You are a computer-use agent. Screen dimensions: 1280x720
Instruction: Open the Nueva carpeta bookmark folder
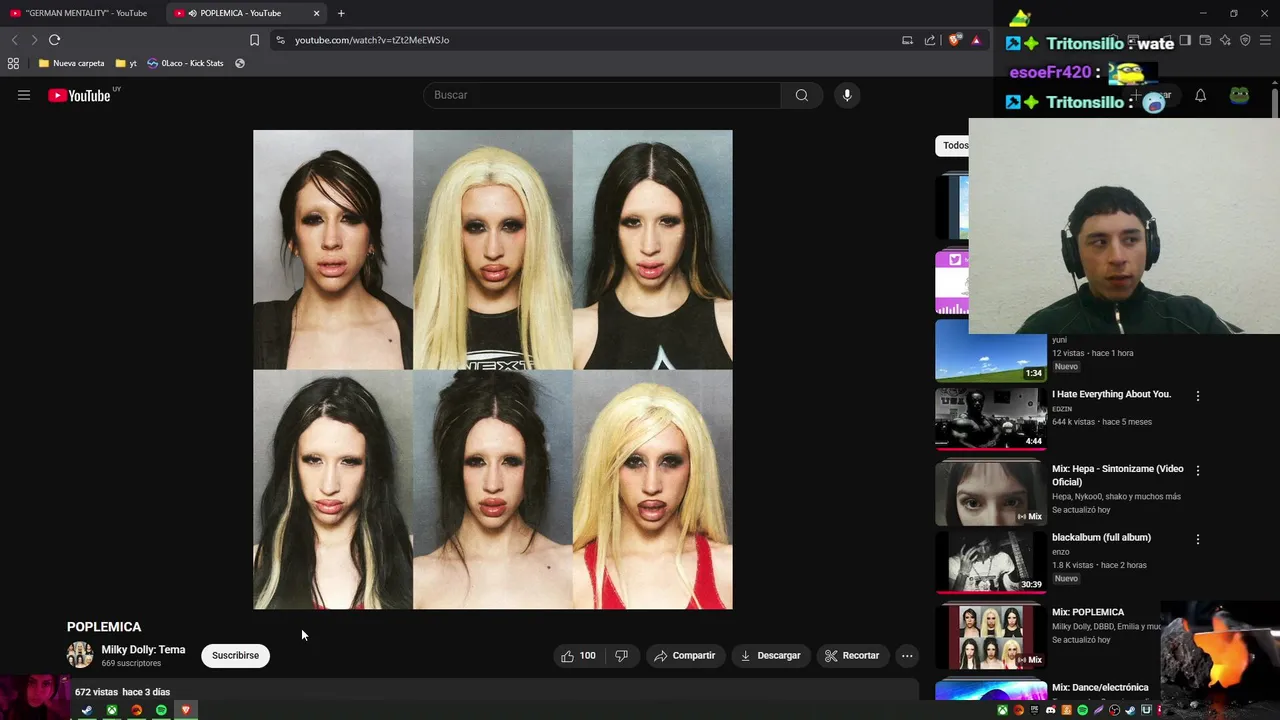pos(71,63)
